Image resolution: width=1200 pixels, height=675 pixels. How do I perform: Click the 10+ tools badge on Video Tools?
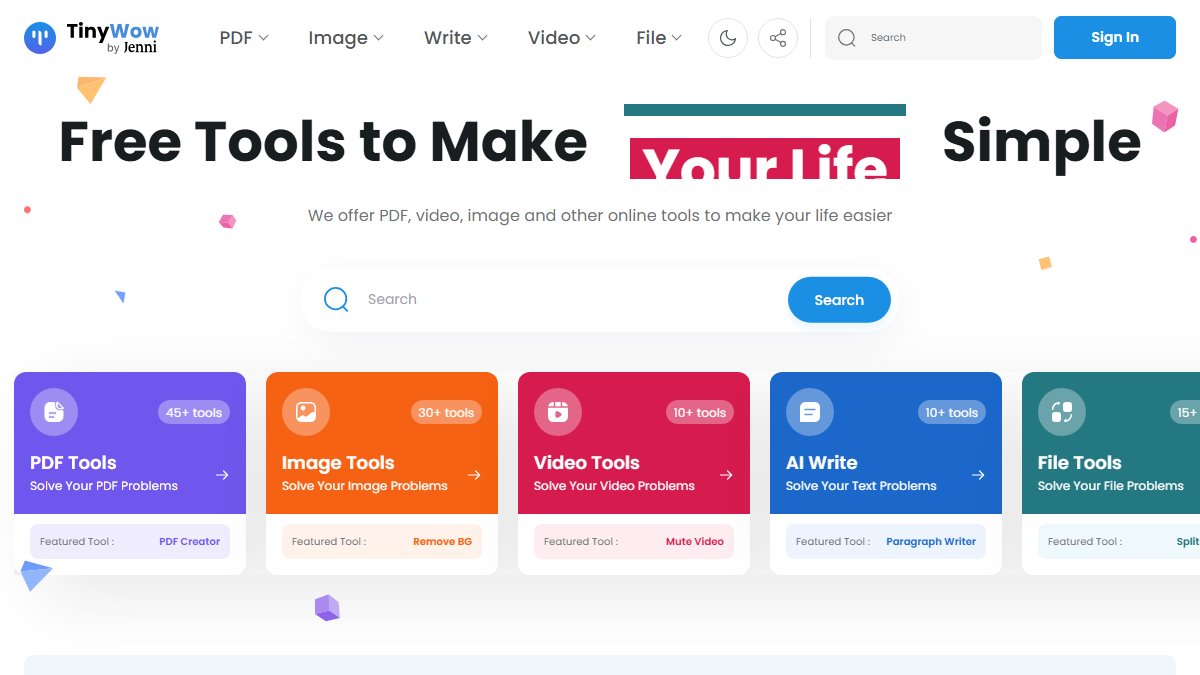click(x=698, y=412)
